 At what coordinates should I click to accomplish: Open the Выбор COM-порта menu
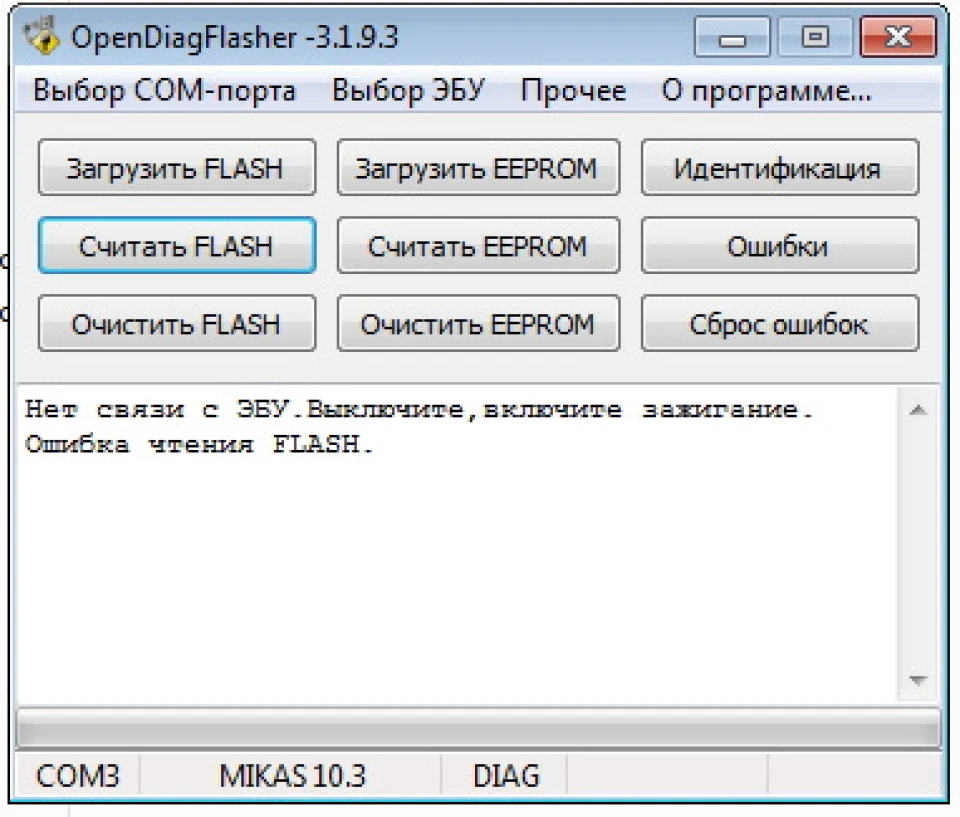[164, 91]
